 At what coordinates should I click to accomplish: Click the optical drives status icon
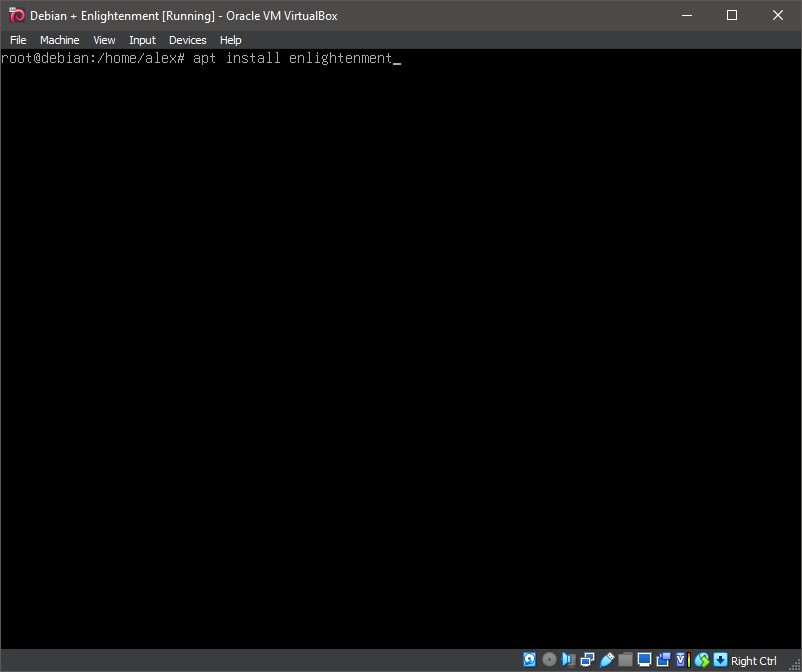tap(549, 660)
